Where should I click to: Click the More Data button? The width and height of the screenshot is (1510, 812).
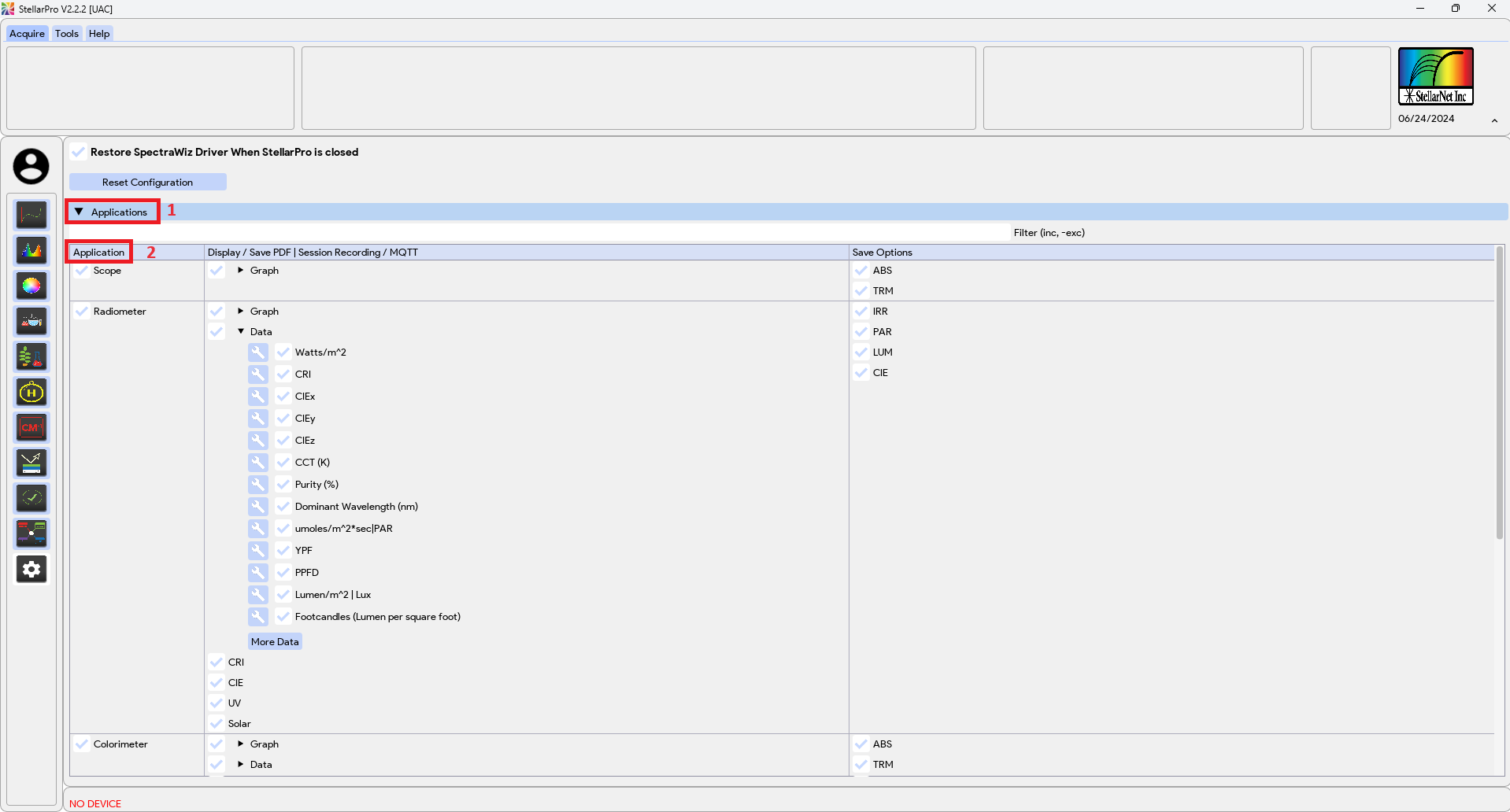pyautogui.click(x=275, y=642)
